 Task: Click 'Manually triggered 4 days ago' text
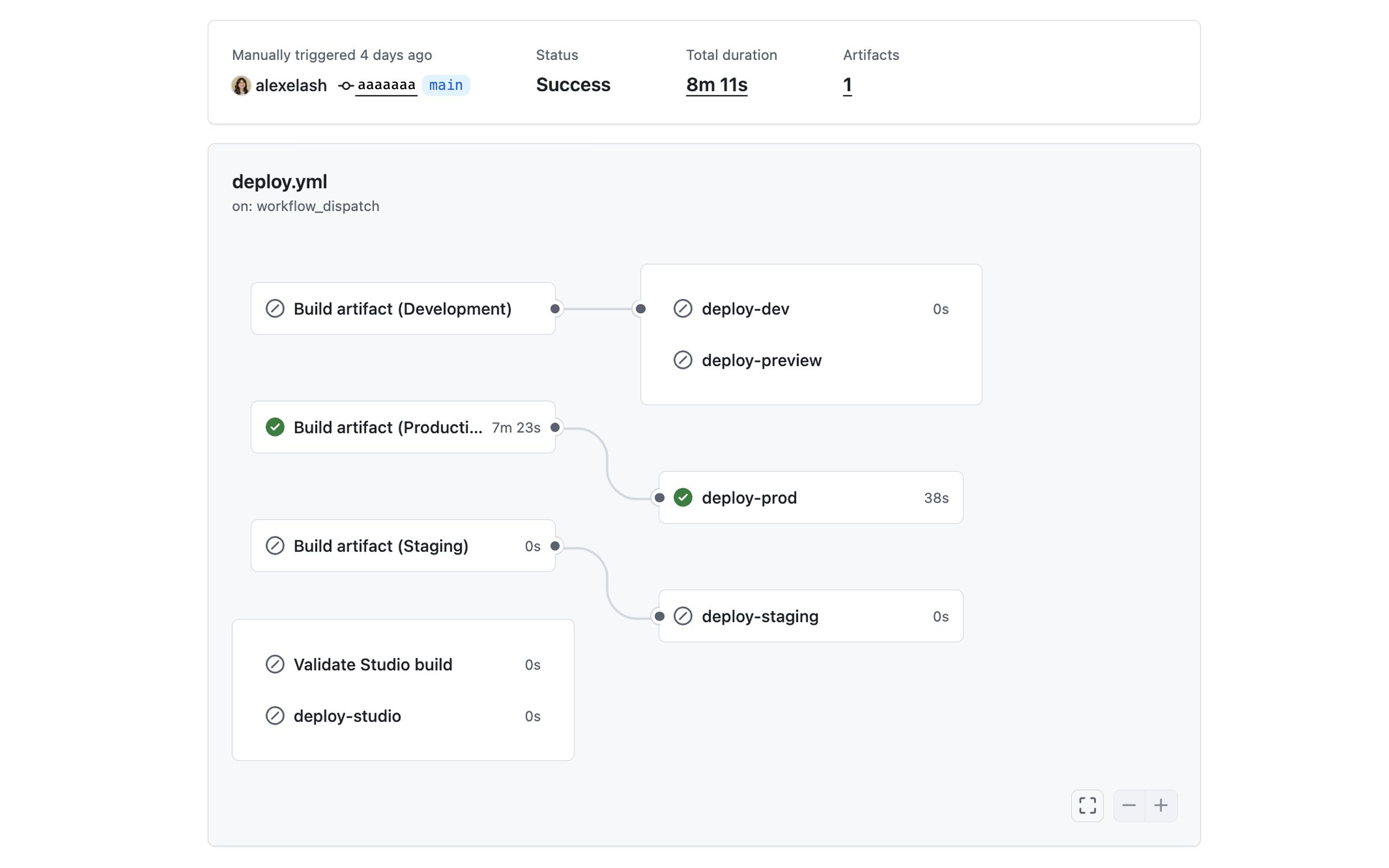[332, 55]
